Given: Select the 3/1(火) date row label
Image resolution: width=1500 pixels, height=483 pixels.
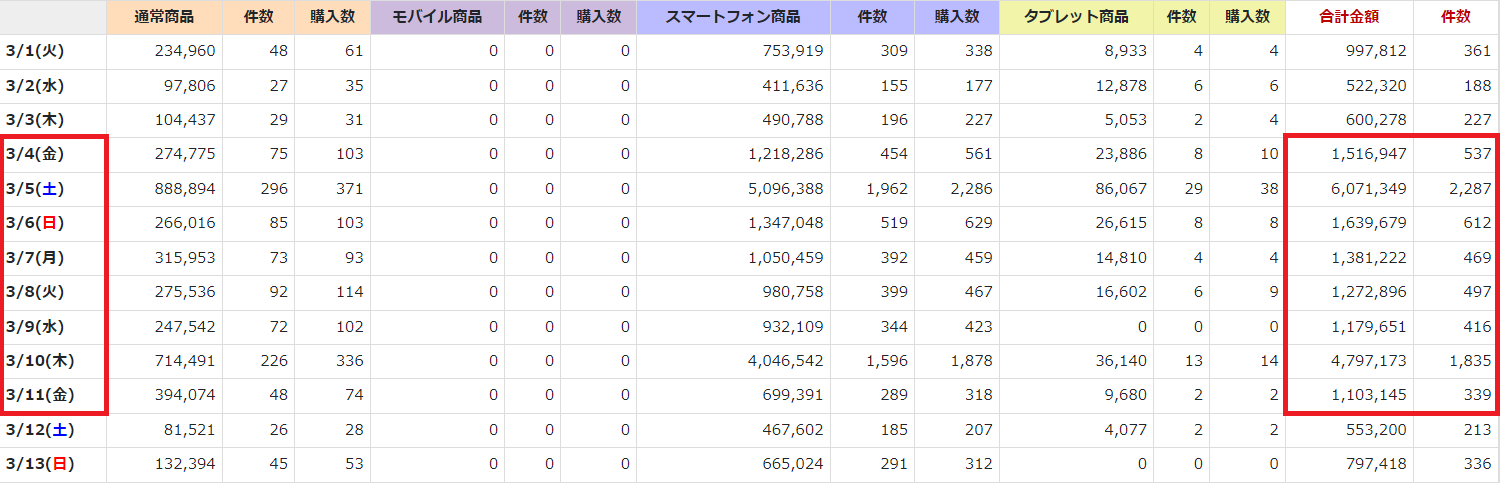Looking at the screenshot, I should pos(34,51).
